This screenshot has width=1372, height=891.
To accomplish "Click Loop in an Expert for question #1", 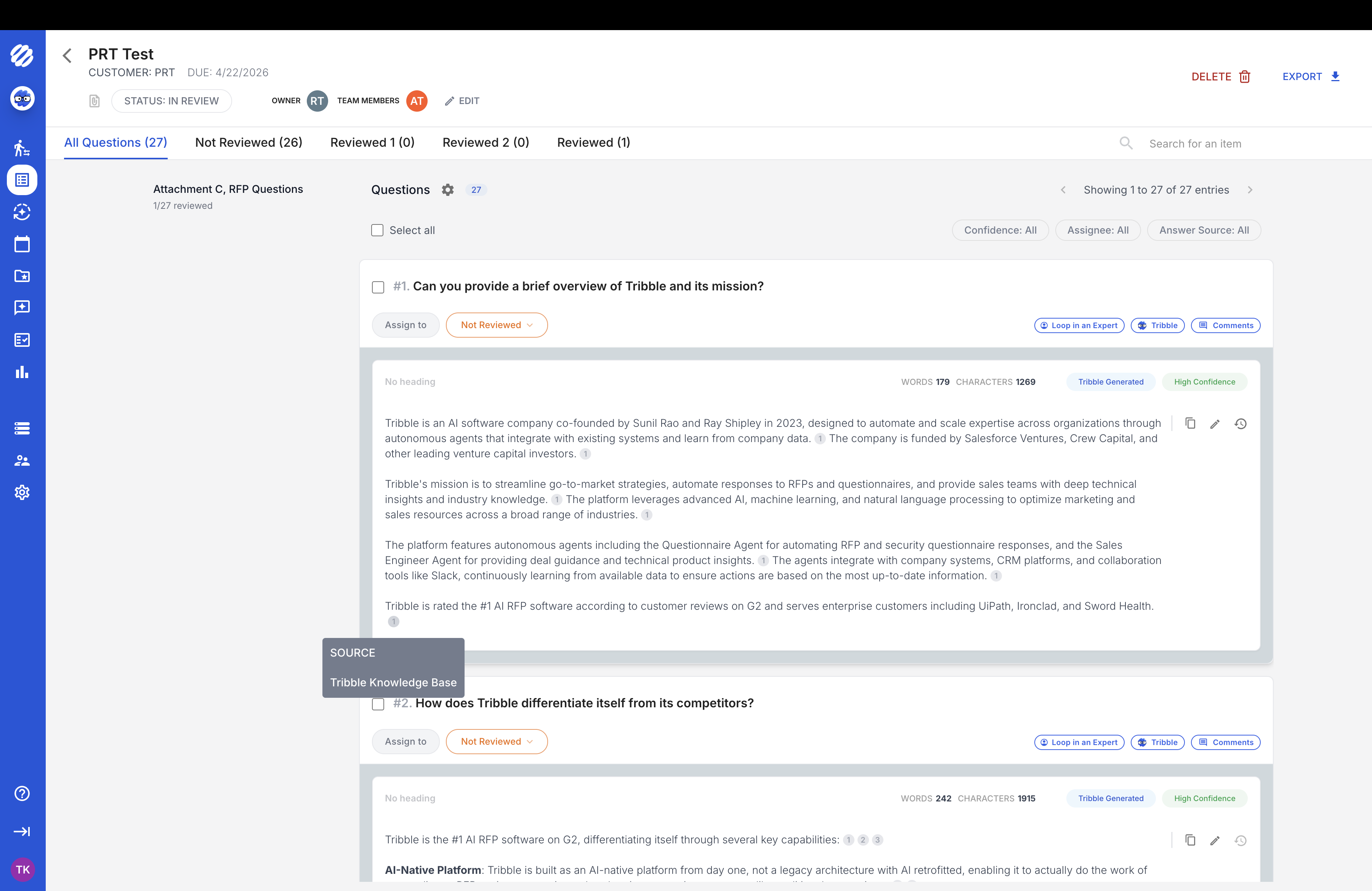I will coord(1079,325).
